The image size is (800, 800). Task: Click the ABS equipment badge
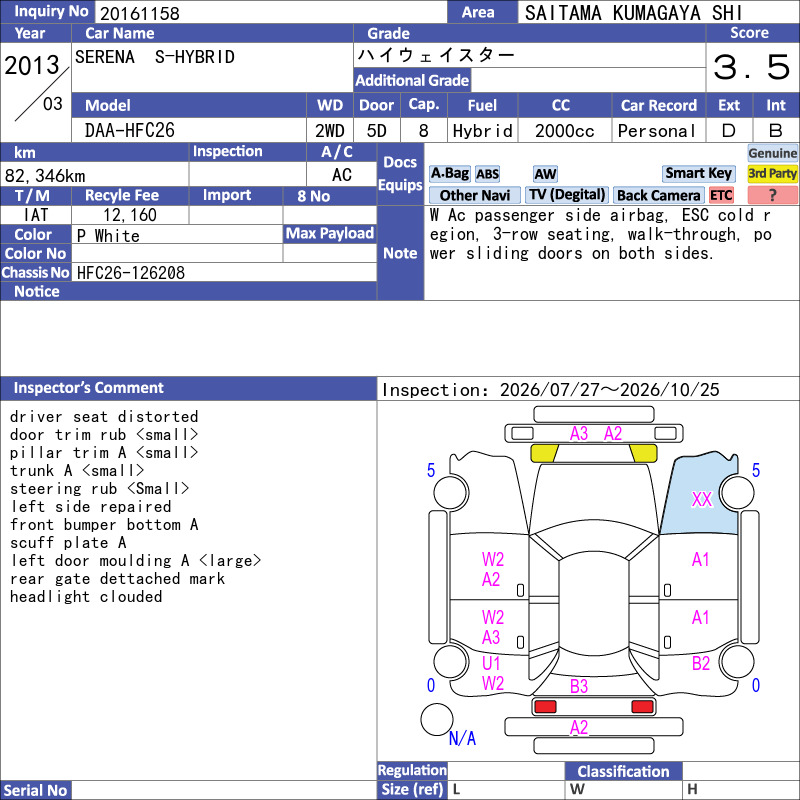pyautogui.click(x=487, y=174)
